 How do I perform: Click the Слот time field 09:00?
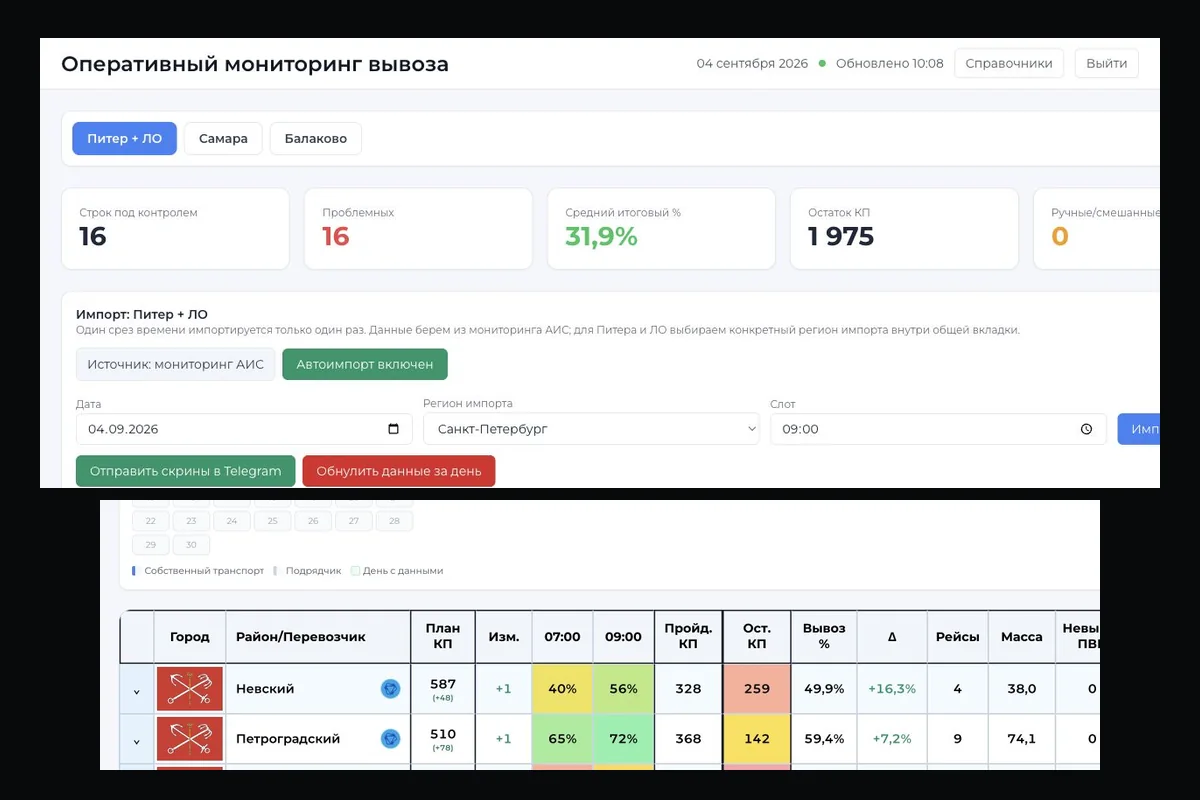pos(938,429)
